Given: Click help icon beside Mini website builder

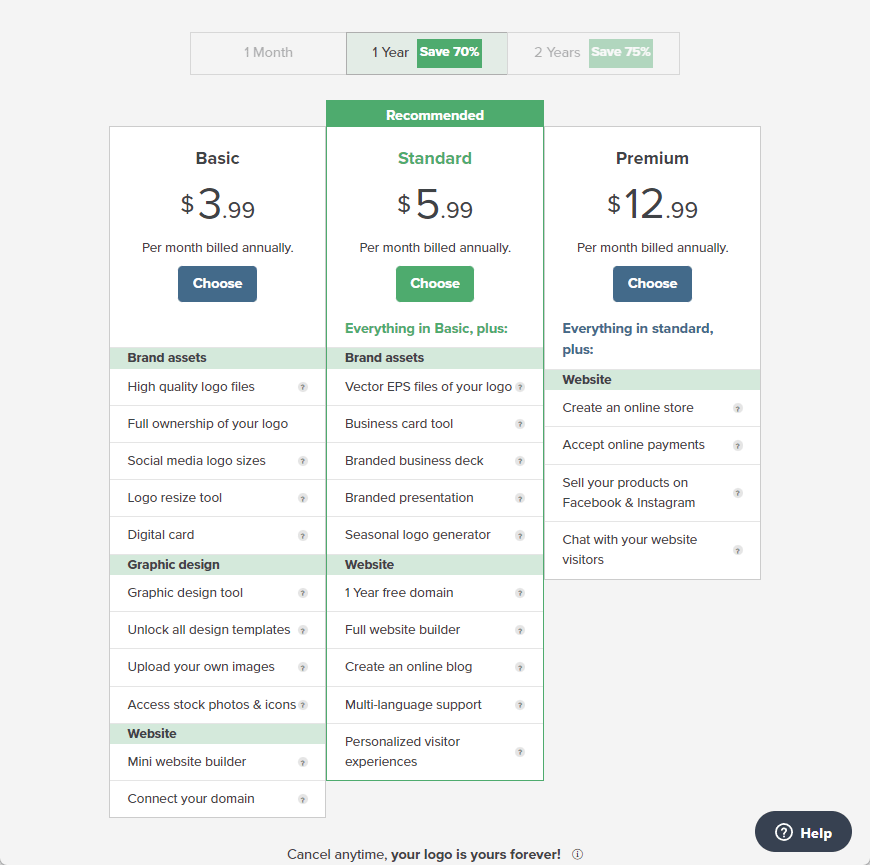Looking at the screenshot, I should tap(303, 762).
